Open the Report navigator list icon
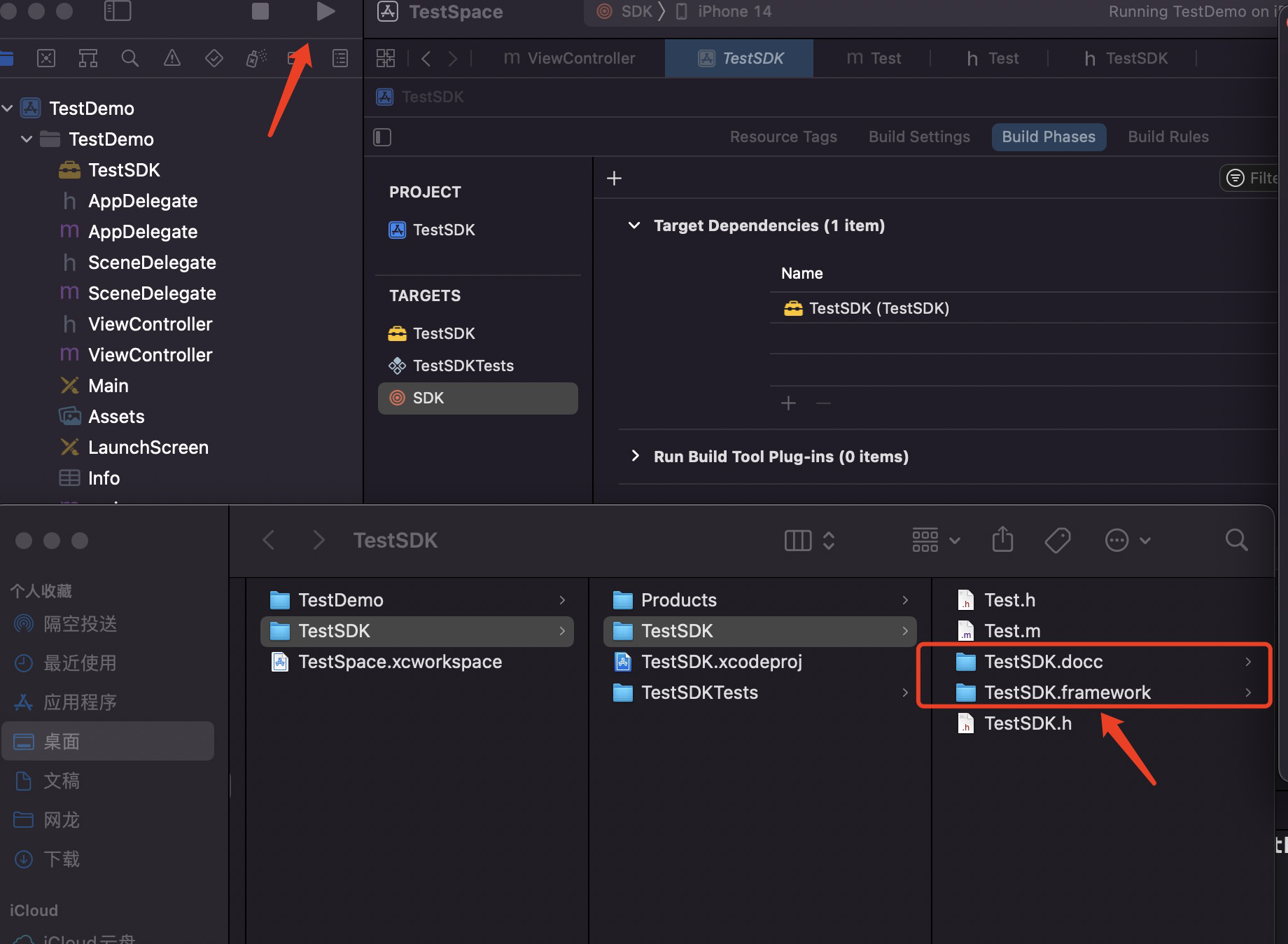The image size is (1288, 944). [340, 58]
